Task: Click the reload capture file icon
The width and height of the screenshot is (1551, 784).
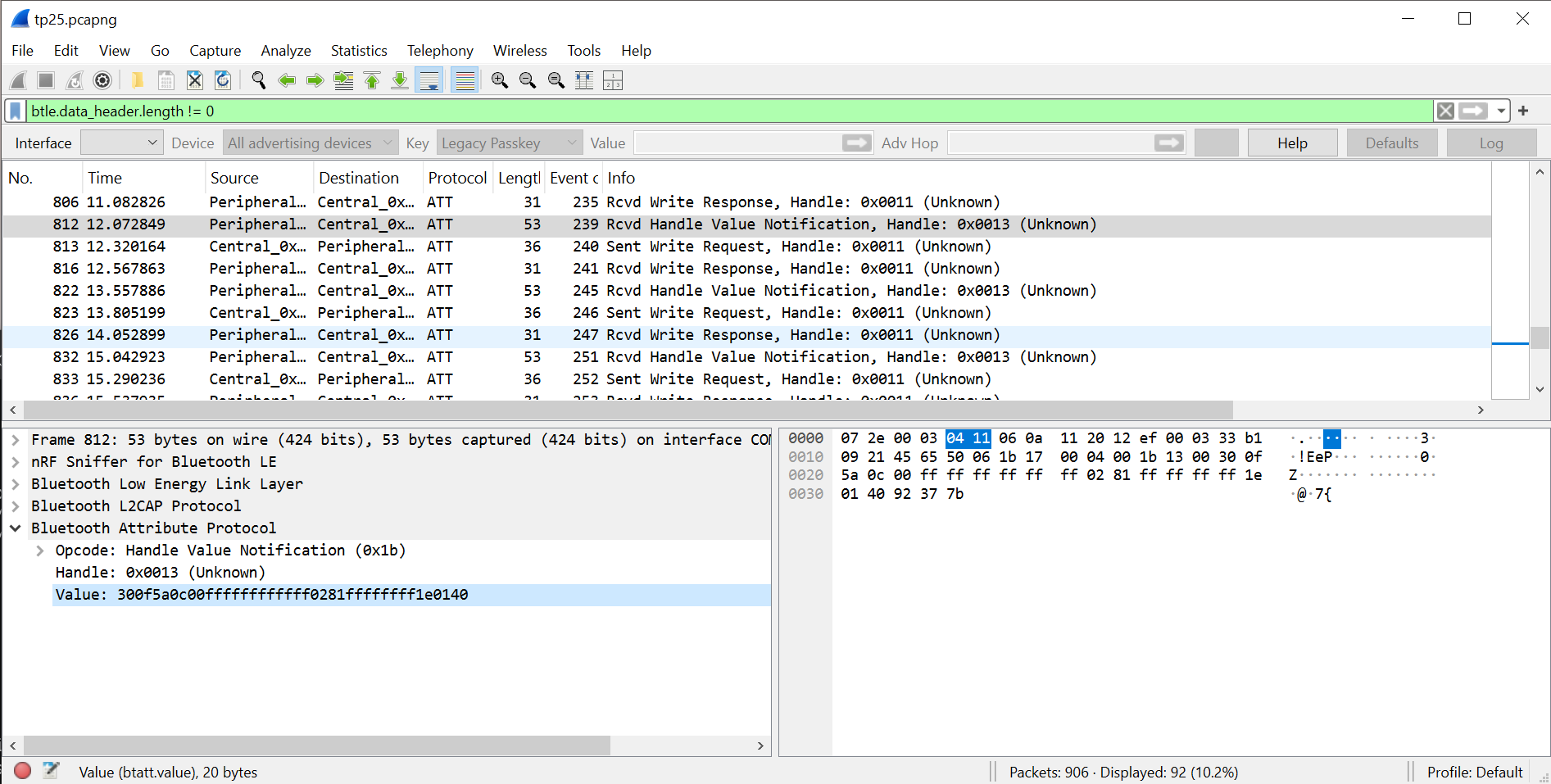Action: point(223,80)
